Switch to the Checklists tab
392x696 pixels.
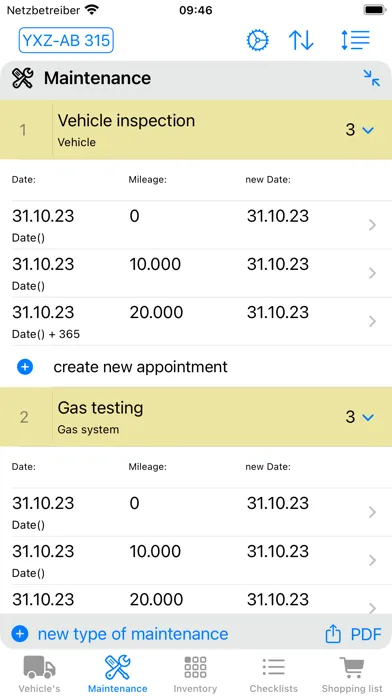(x=273, y=674)
